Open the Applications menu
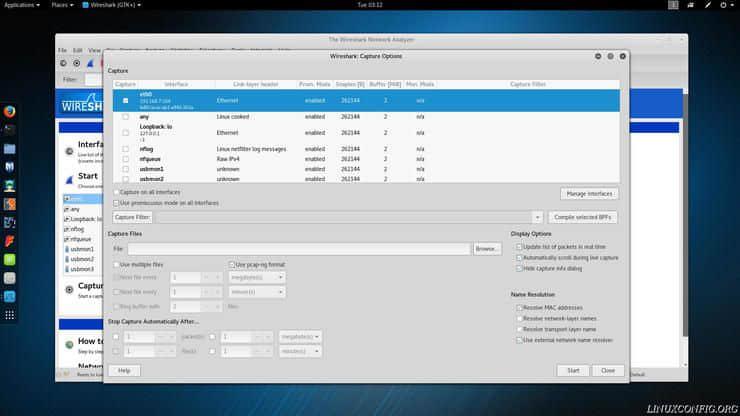The height and width of the screenshot is (416, 740). coord(22,5)
